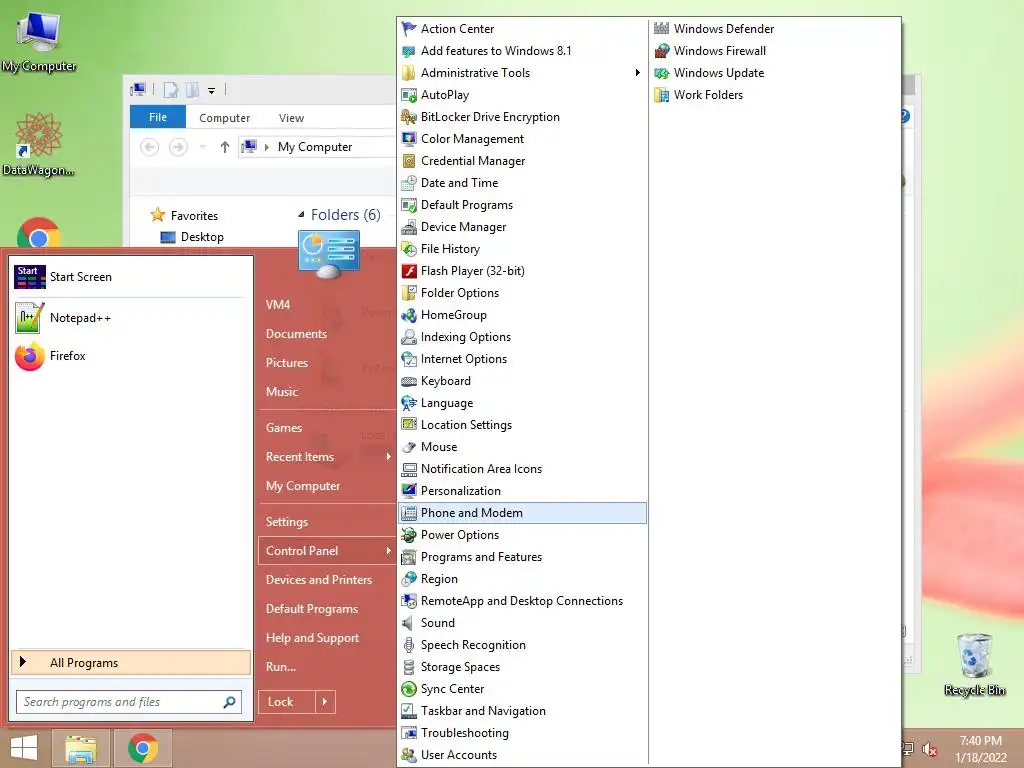Open Troubleshooting menu entry
Viewport: 1024px width, 768px height.
[x=522, y=733]
